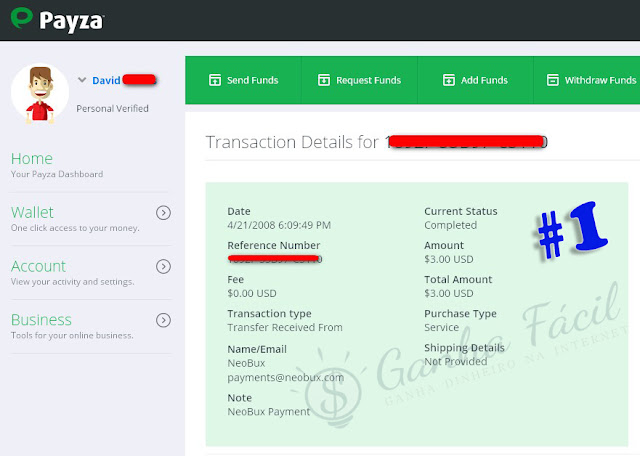Click the NeoBux Payment note text
The height and width of the screenshot is (456, 640).
pos(269,412)
